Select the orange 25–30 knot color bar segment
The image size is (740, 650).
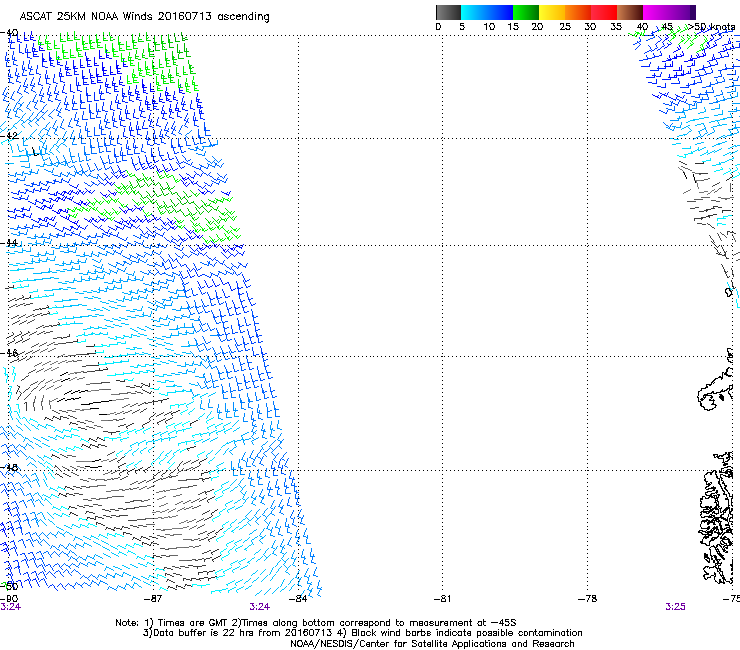pos(578,12)
